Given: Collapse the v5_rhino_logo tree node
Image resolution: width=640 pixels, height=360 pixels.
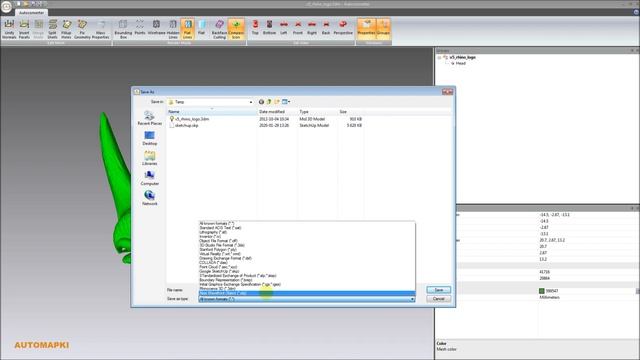Looking at the screenshot, I should (x=440, y=58).
